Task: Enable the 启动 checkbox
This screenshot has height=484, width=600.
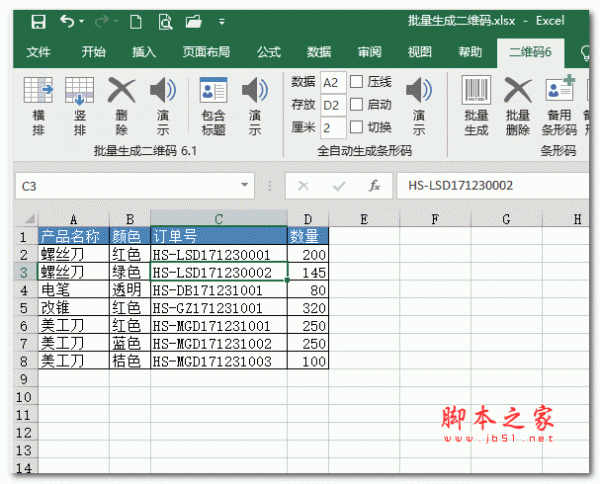Action: (x=356, y=104)
